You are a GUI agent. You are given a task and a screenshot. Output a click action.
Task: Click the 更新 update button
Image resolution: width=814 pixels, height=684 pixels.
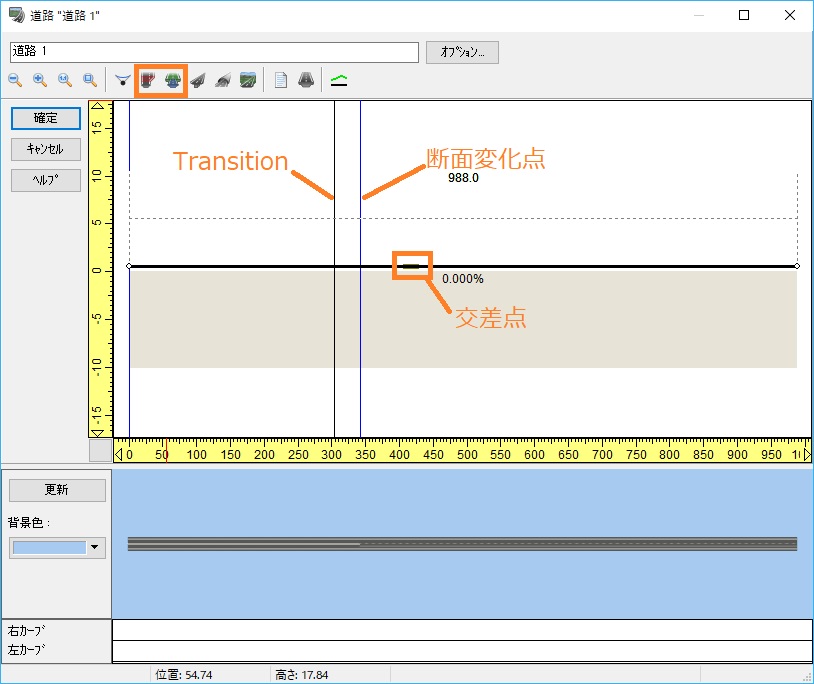(x=57, y=490)
